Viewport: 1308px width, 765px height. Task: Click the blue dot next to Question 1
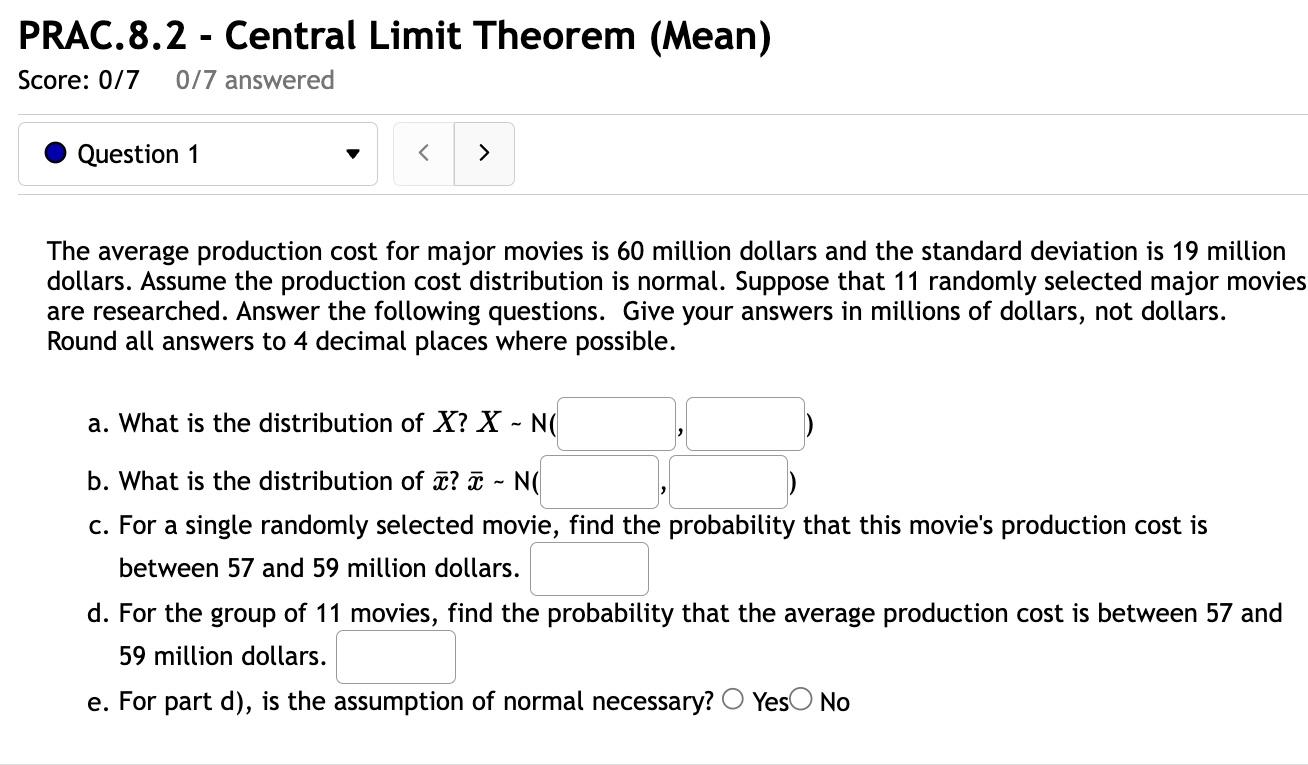point(55,153)
